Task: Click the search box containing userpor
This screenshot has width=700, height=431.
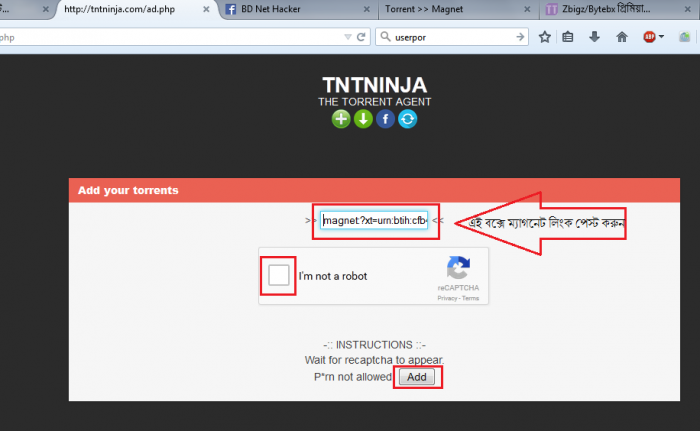Action: click(x=452, y=37)
